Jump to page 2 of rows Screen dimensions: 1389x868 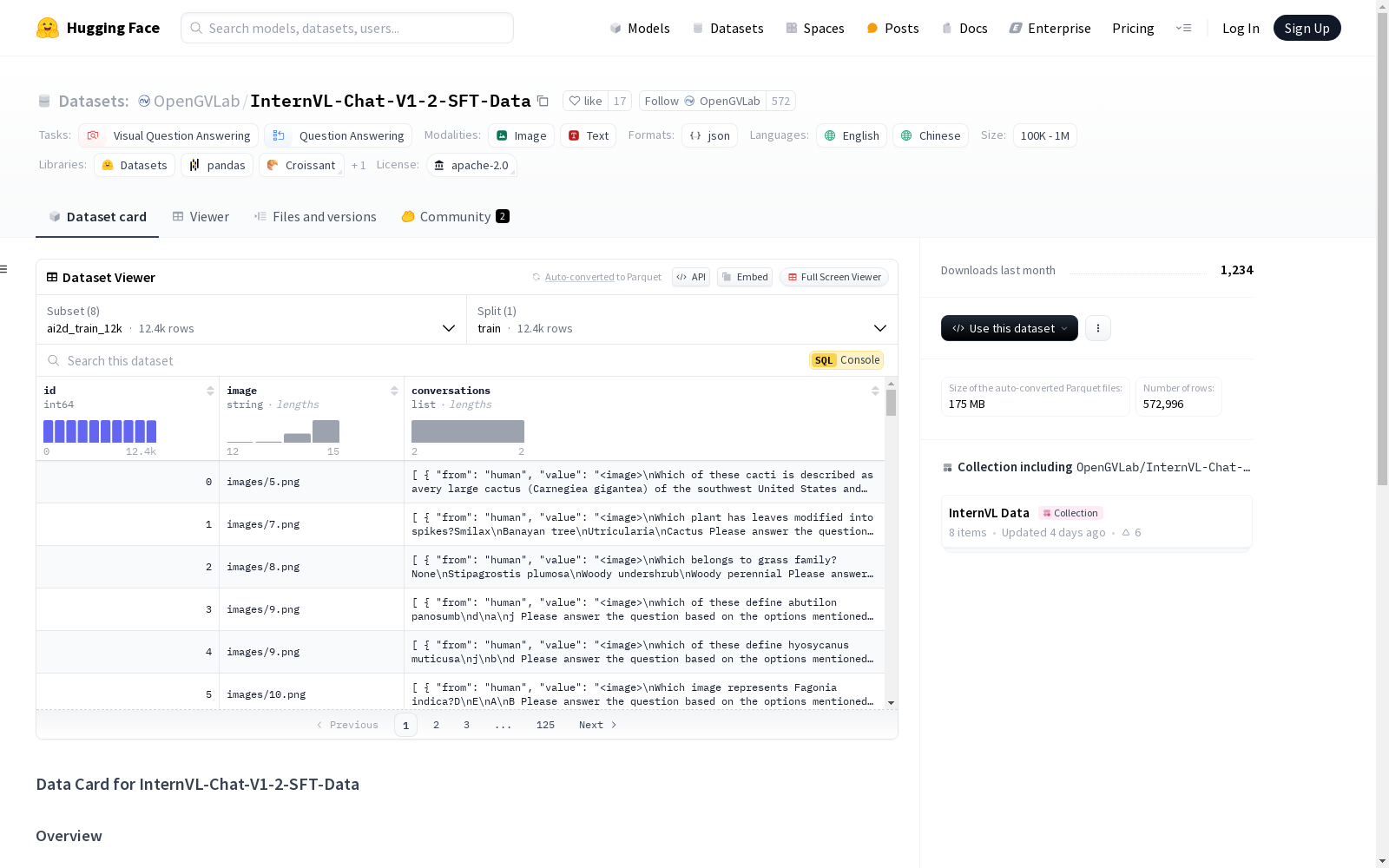point(436,725)
